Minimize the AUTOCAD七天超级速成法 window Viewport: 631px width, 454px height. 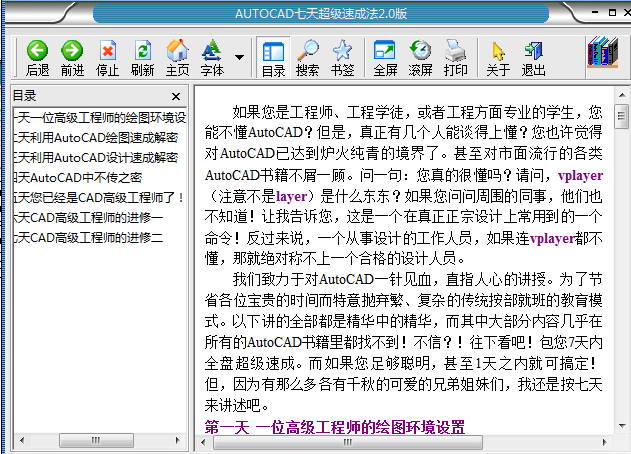[x=595, y=12]
